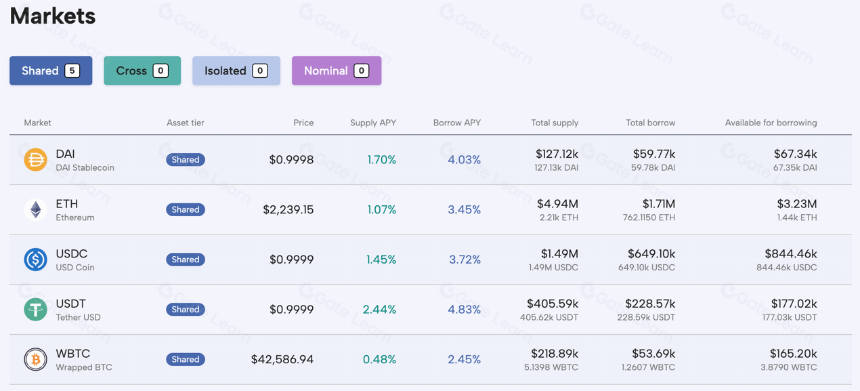Click the $218.89k total supply value
This screenshot has width=860, height=391.
tap(555, 354)
